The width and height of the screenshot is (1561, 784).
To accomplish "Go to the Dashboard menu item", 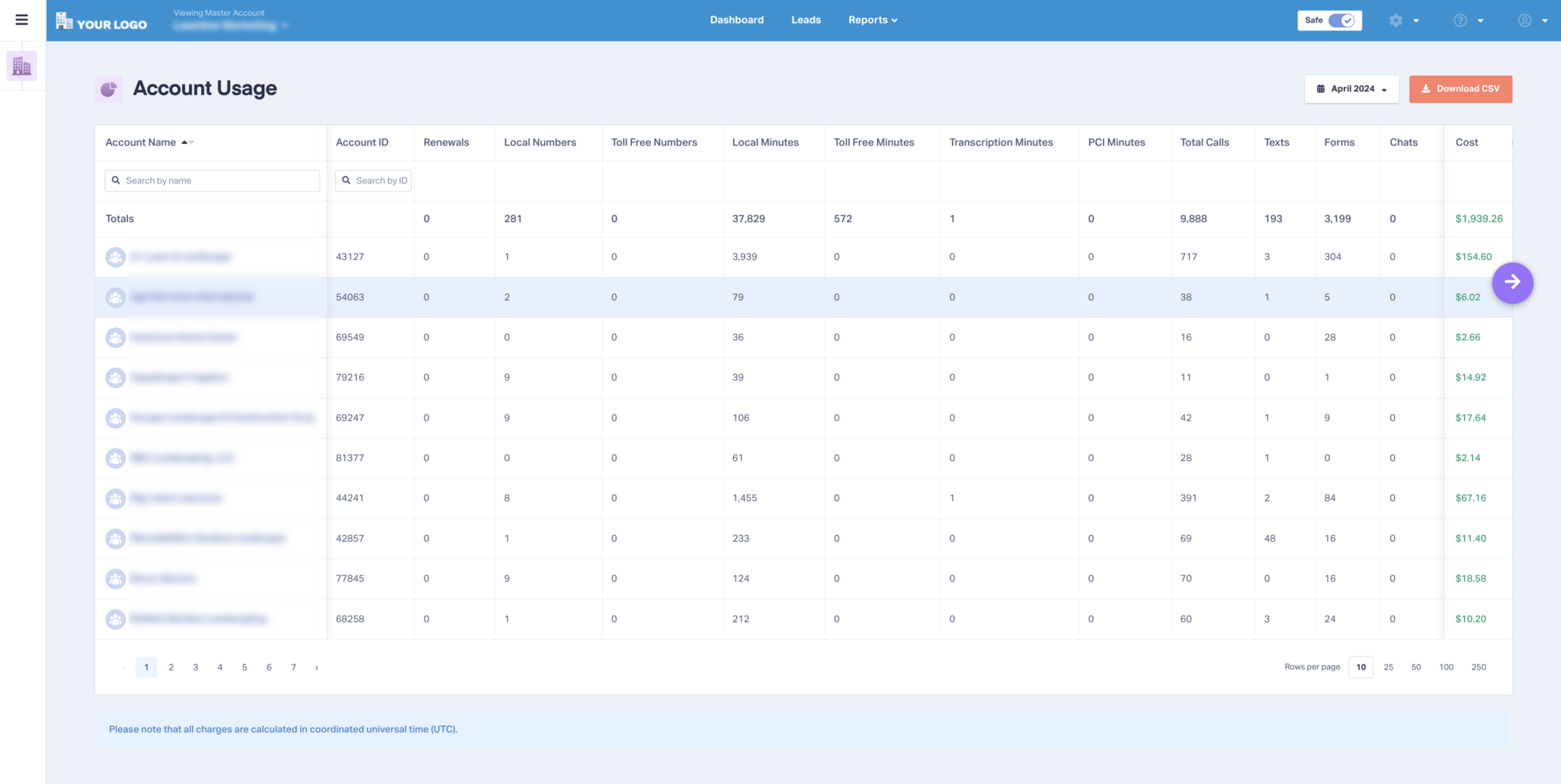I will coord(736,20).
